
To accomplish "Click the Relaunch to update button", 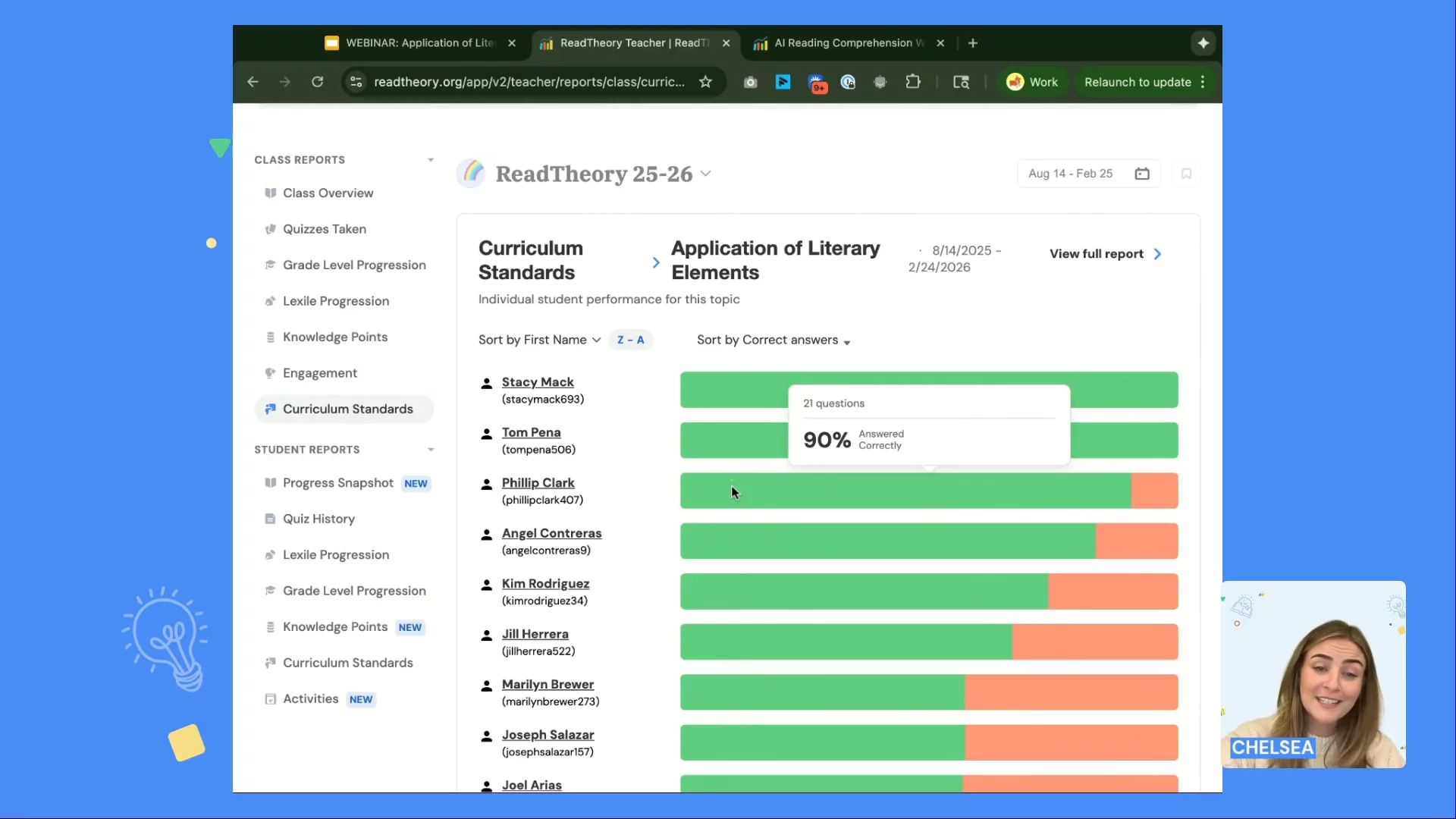I will pos(1137,82).
